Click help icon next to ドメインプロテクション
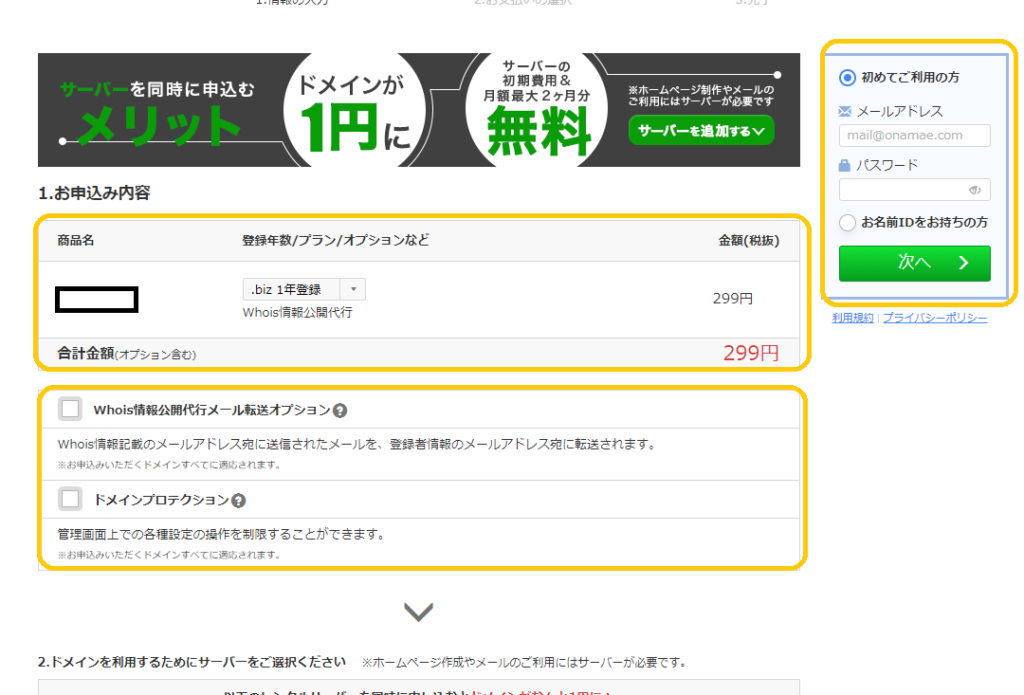The width and height of the screenshot is (1024, 695). (238, 500)
